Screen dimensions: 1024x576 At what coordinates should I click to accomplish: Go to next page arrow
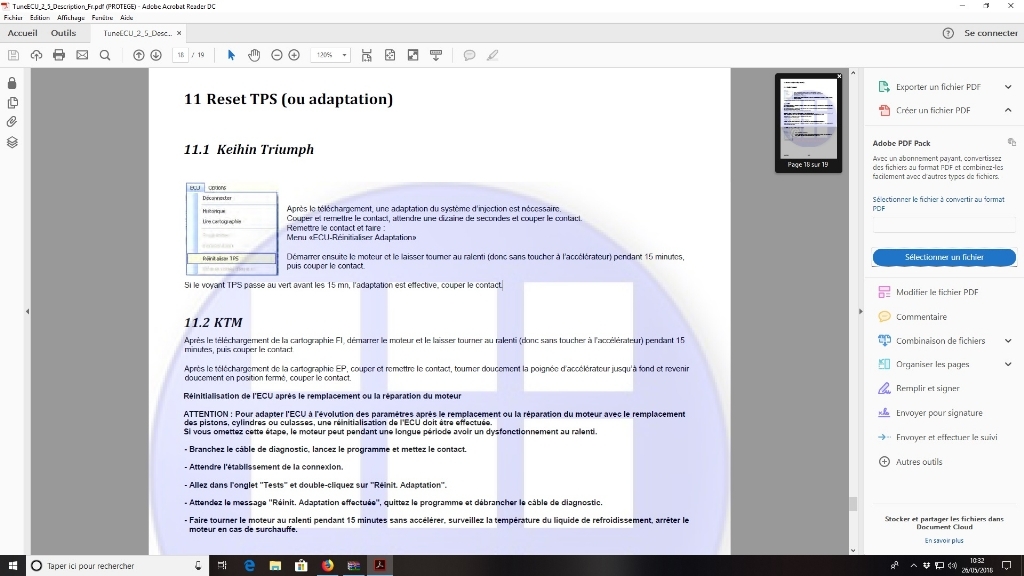(x=155, y=56)
